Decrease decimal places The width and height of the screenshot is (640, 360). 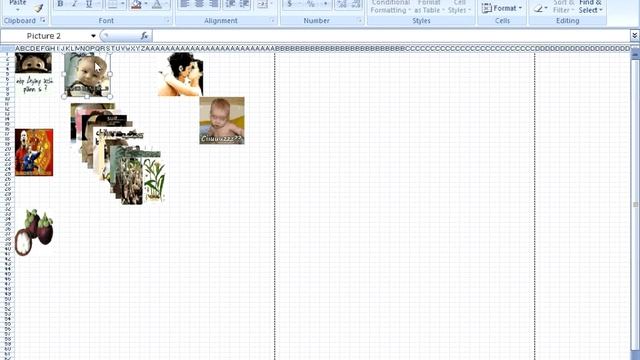tap(356, 4)
